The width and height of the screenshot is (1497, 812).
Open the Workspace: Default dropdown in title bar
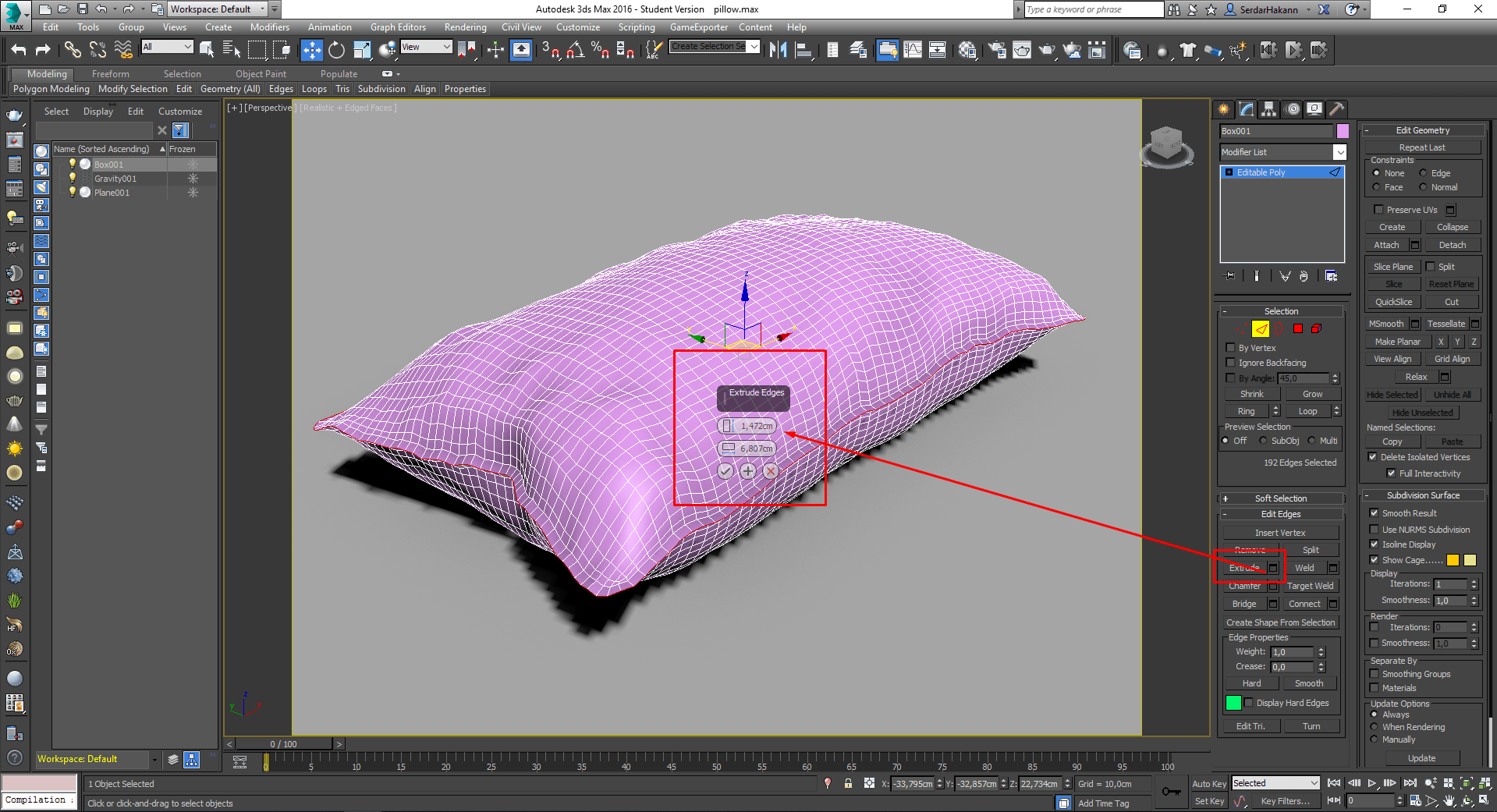pyautogui.click(x=218, y=9)
